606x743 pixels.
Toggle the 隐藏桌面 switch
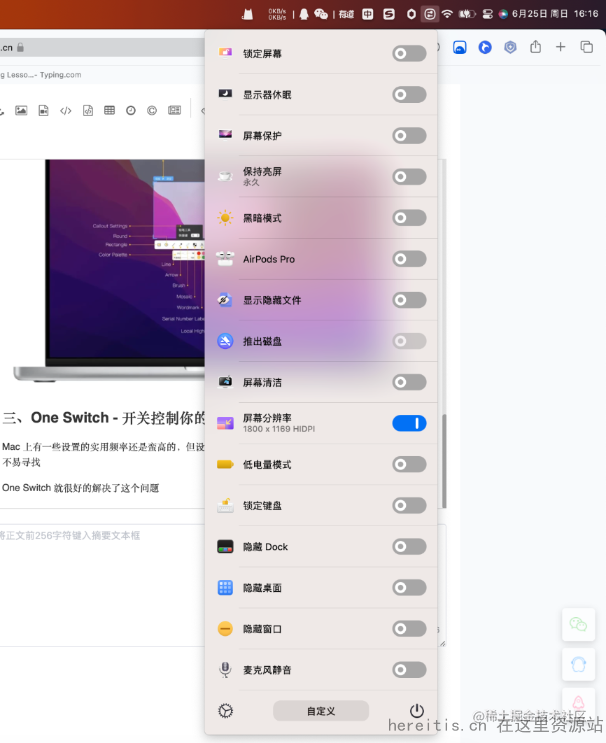[x=409, y=588]
